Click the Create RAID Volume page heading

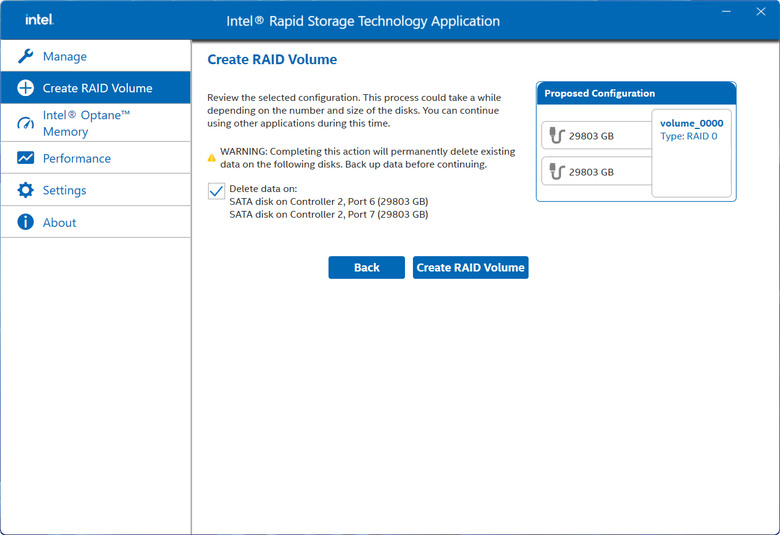[272, 59]
